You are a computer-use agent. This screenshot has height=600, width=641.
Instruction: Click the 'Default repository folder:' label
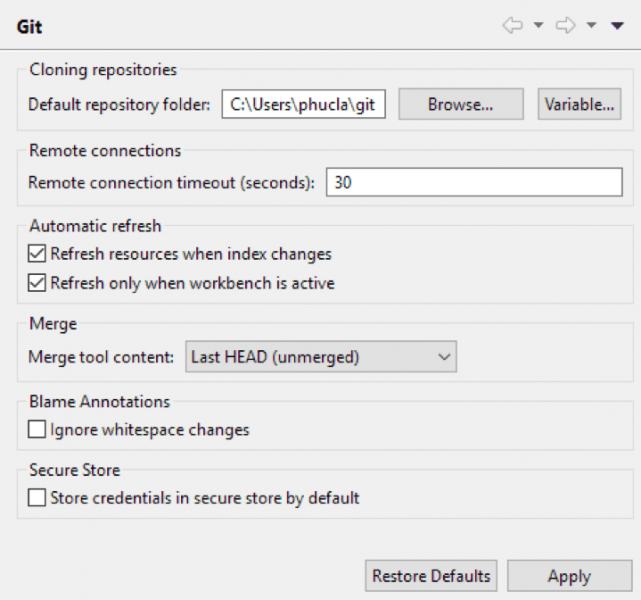pos(120,104)
